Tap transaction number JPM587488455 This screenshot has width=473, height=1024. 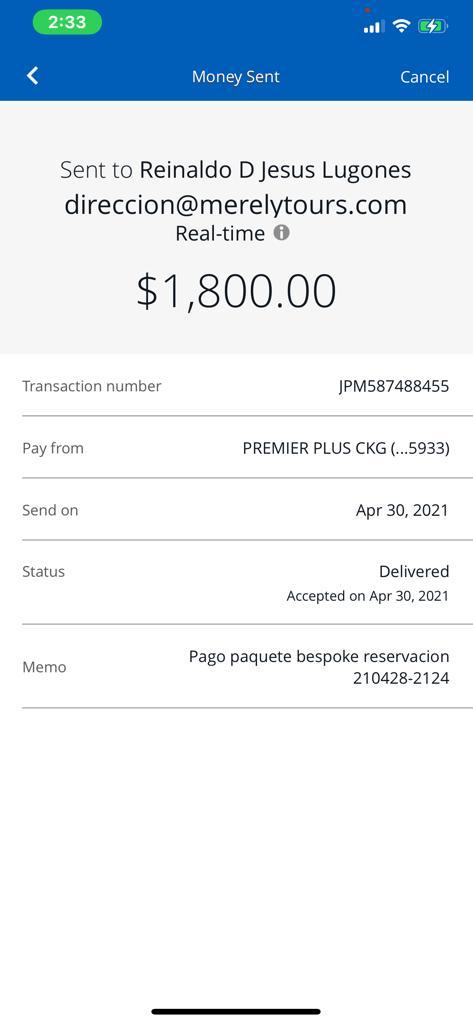(x=394, y=386)
